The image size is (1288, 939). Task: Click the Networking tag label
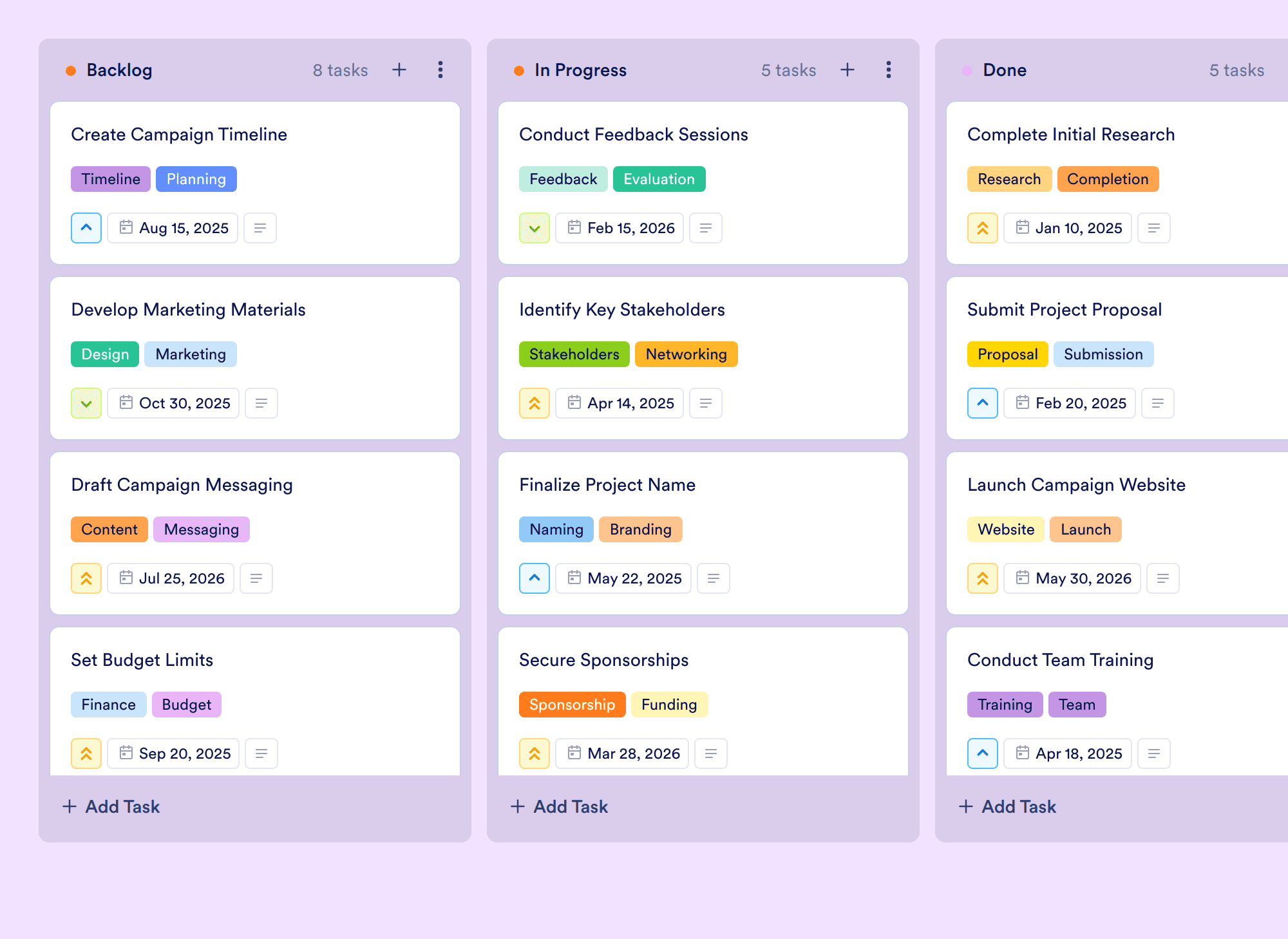click(686, 354)
